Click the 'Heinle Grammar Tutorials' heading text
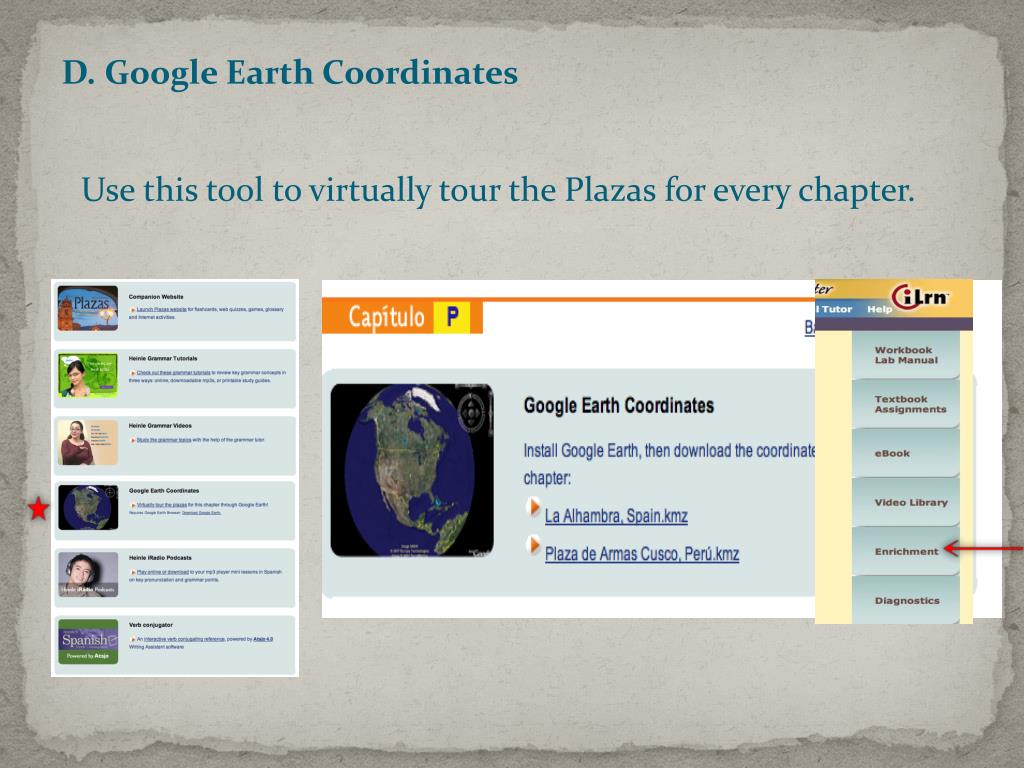Image resolution: width=1024 pixels, height=768 pixels. pos(163,359)
